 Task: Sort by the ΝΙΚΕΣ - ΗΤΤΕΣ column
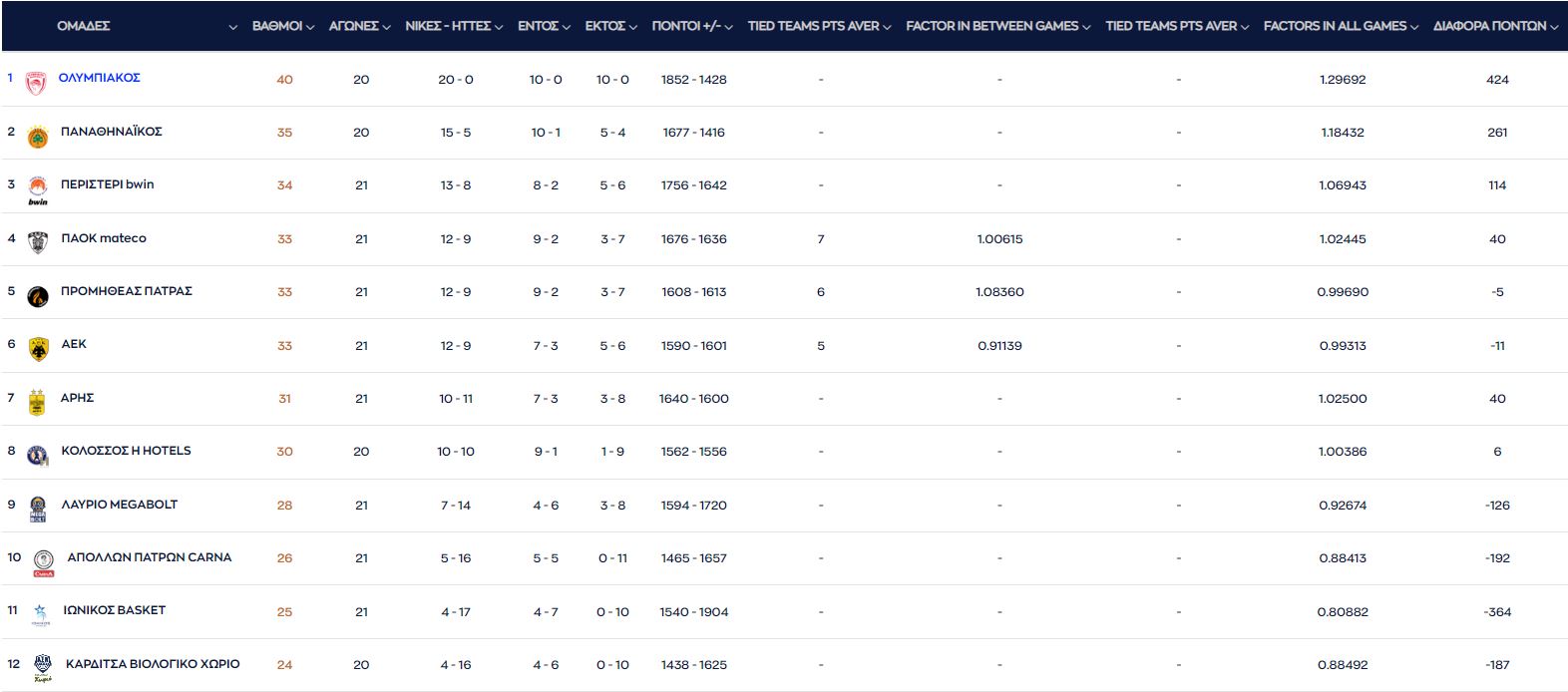[x=454, y=26]
